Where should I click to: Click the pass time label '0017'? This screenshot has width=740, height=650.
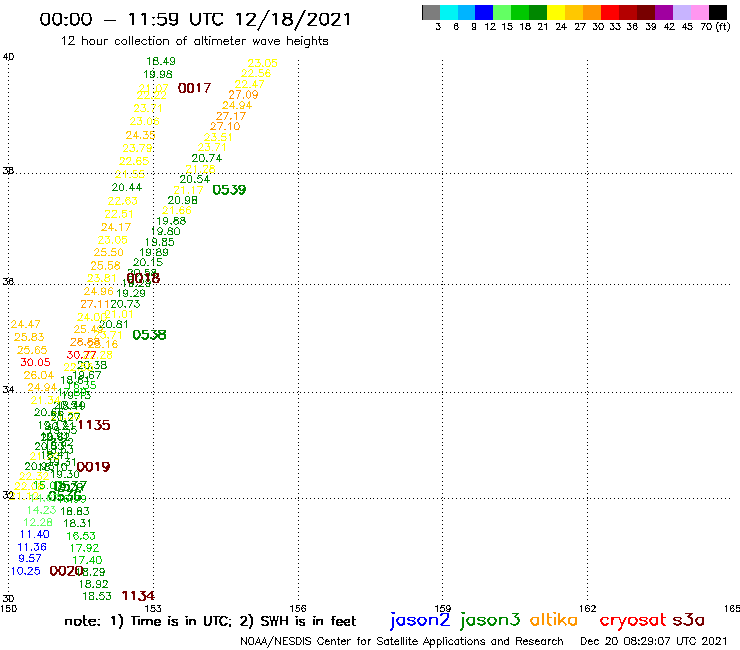pos(194,88)
